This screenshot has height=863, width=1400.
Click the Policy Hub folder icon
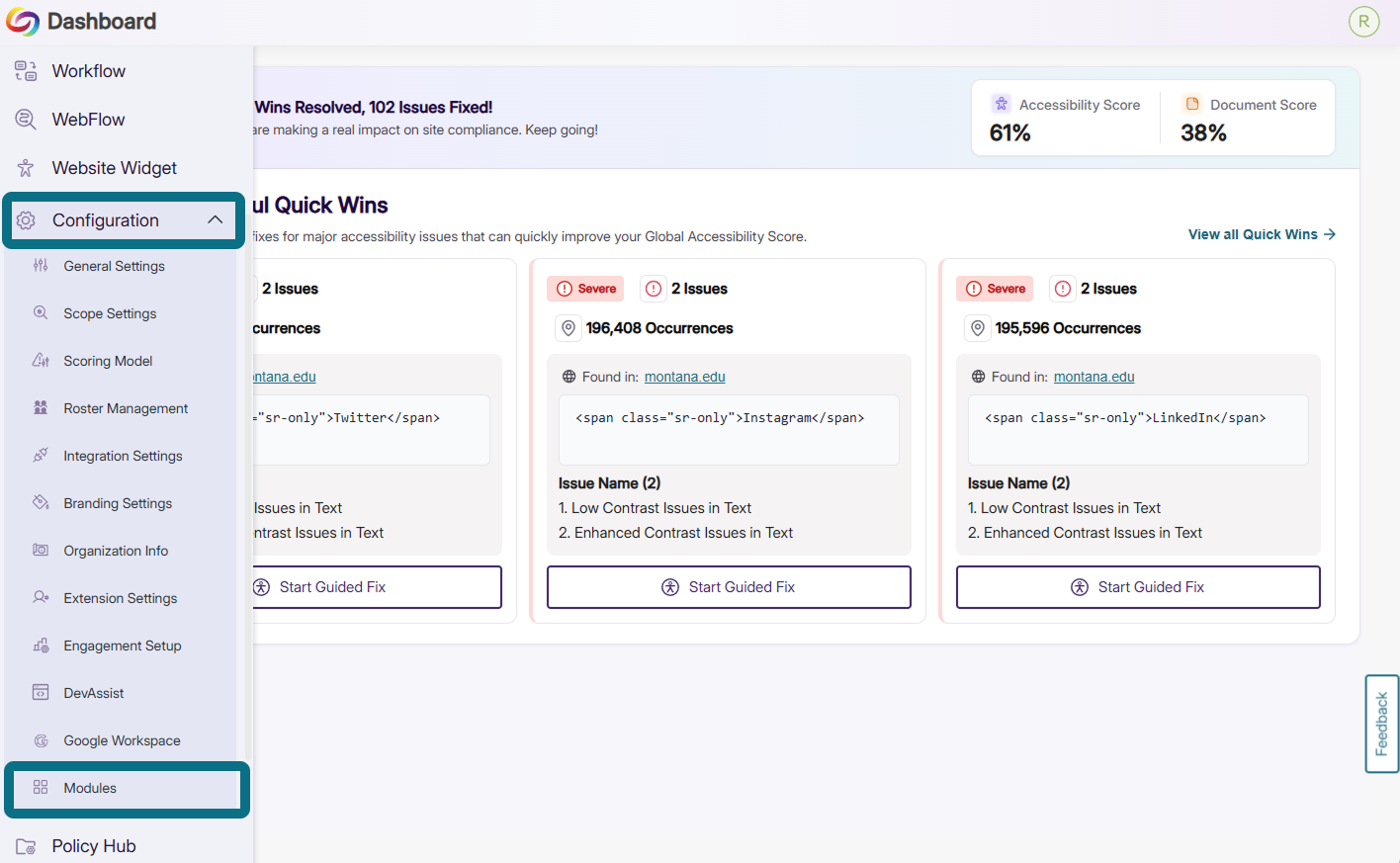[26, 846]
